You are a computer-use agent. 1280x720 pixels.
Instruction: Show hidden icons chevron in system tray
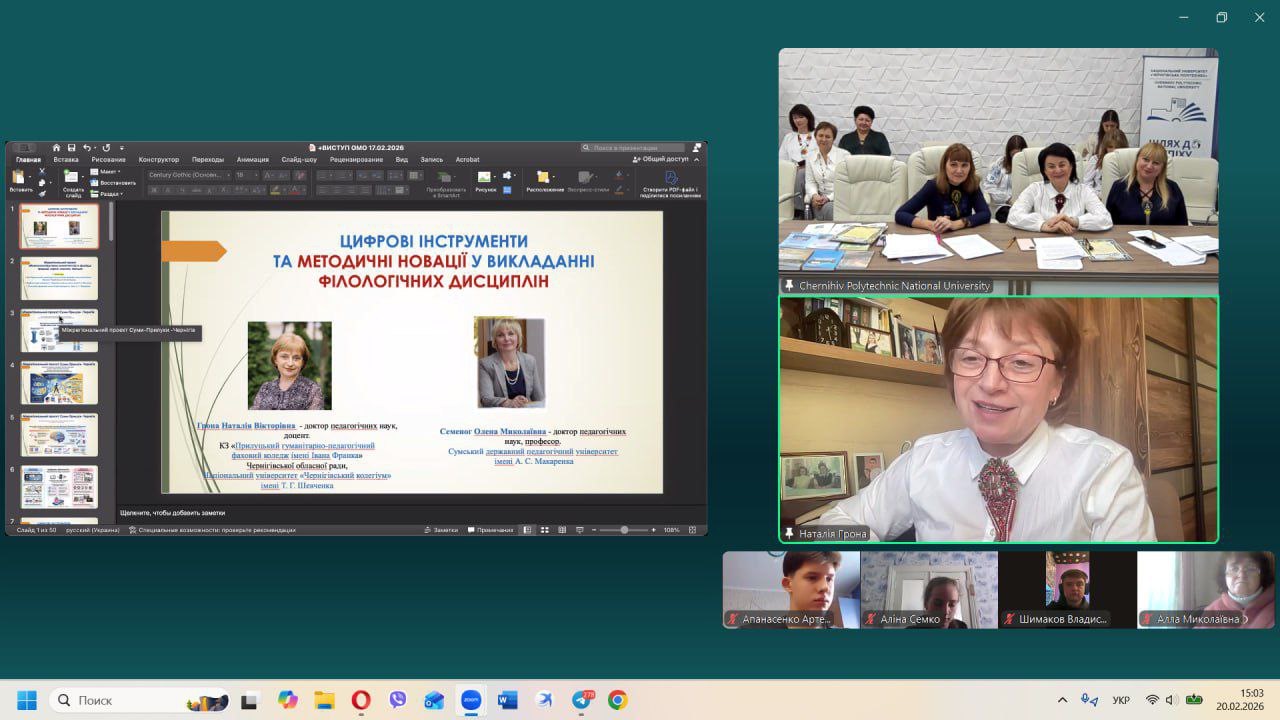tap(1062, 700)
